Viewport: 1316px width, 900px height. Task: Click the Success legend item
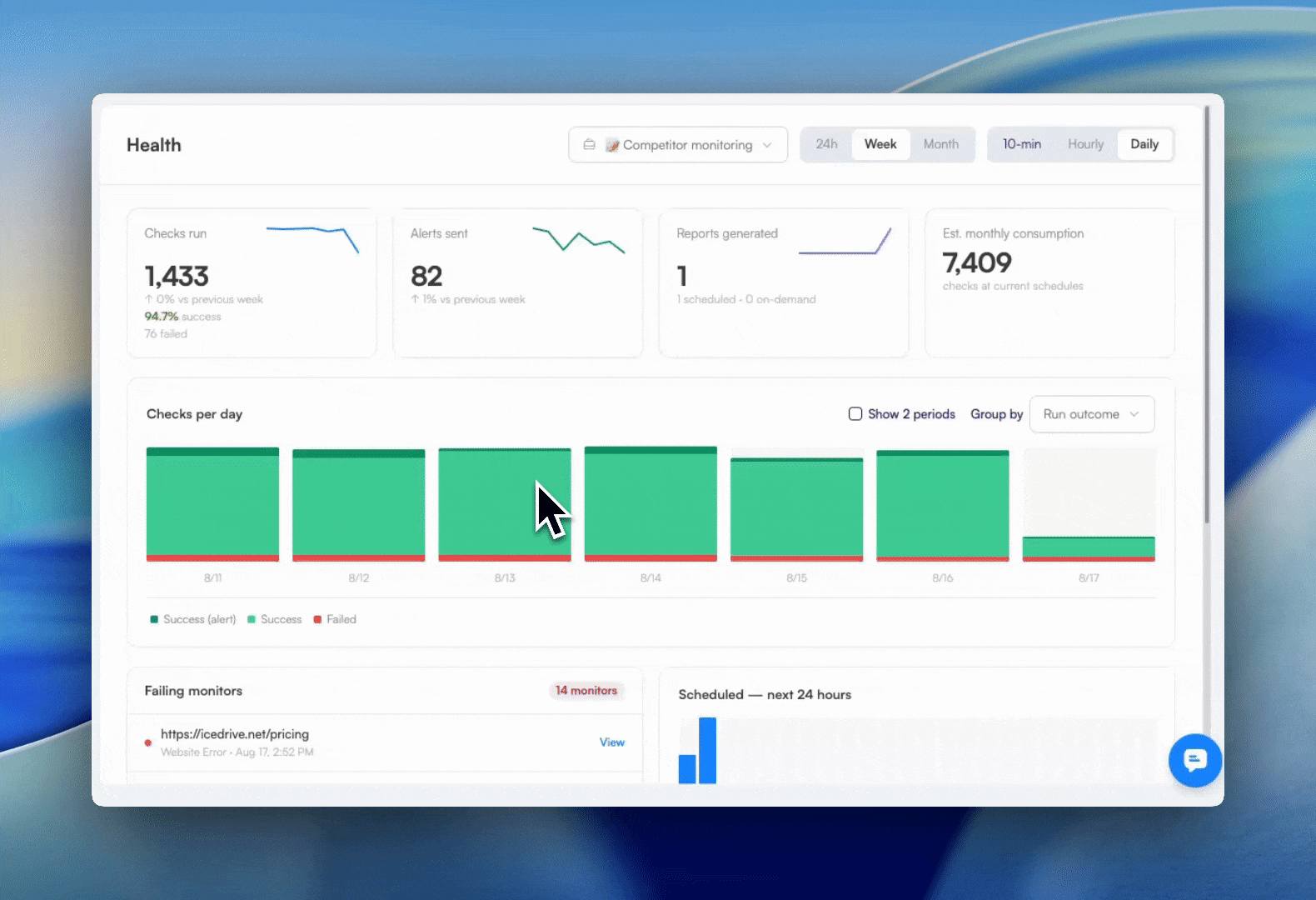click(x=275, y=619)
